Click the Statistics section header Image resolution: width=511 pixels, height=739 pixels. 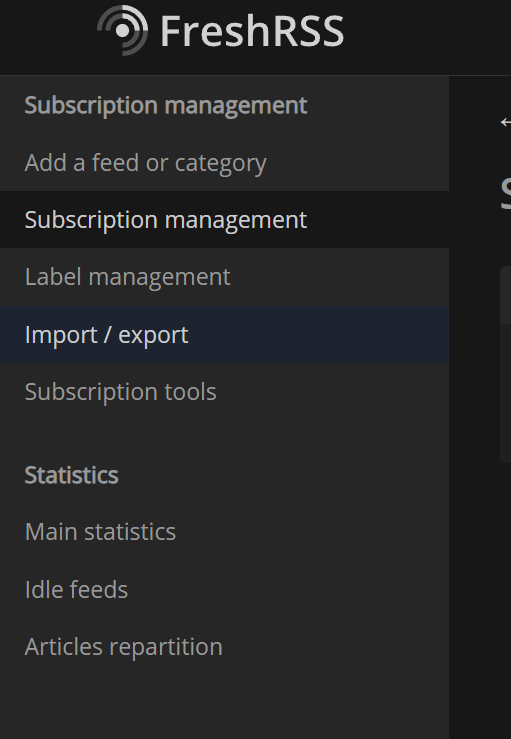point(71,475)
